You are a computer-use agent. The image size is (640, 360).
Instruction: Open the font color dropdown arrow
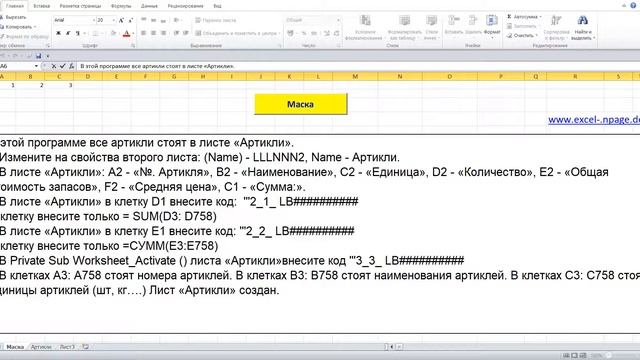133,33
